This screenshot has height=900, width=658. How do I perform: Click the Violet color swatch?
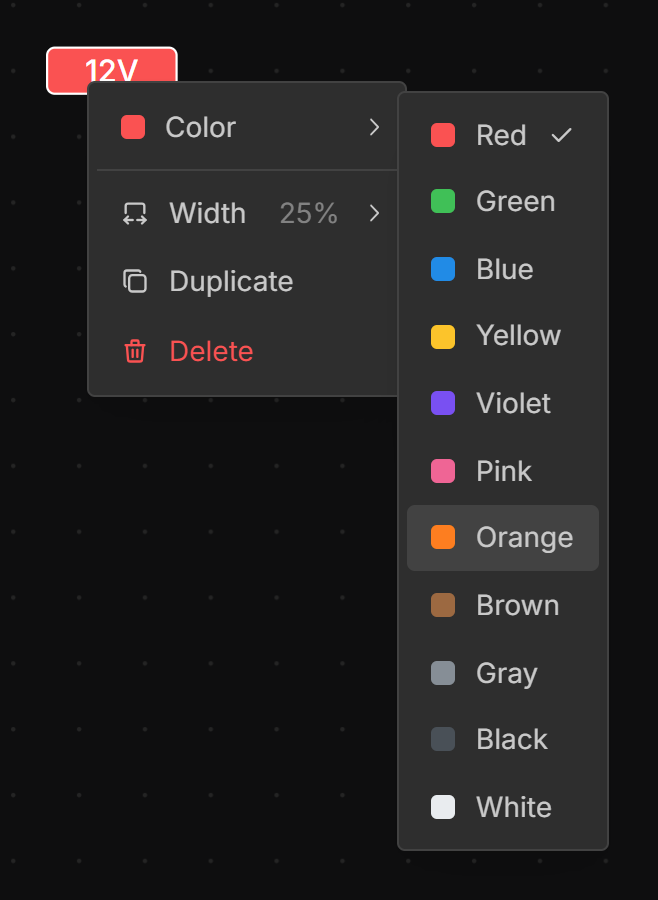(443, 404)
